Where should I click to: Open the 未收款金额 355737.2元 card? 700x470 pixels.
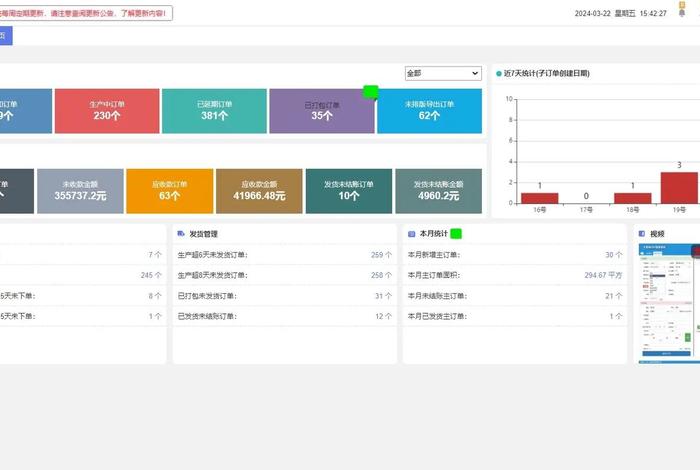click(80, 191)
